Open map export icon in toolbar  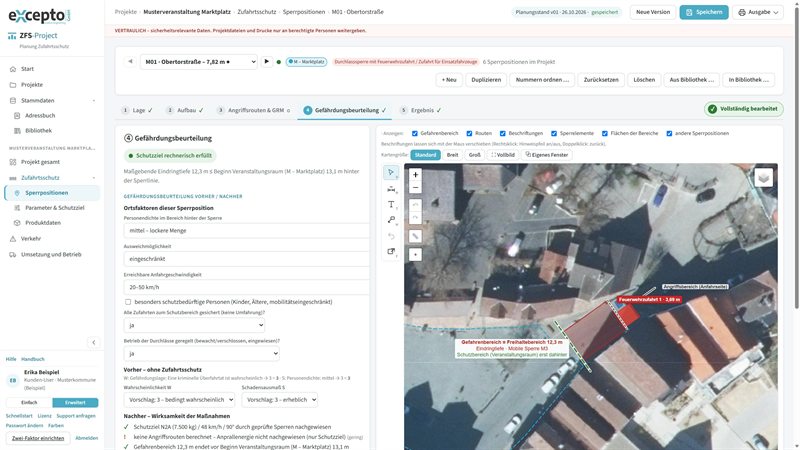pyautogui.click(x=391, y=251)
